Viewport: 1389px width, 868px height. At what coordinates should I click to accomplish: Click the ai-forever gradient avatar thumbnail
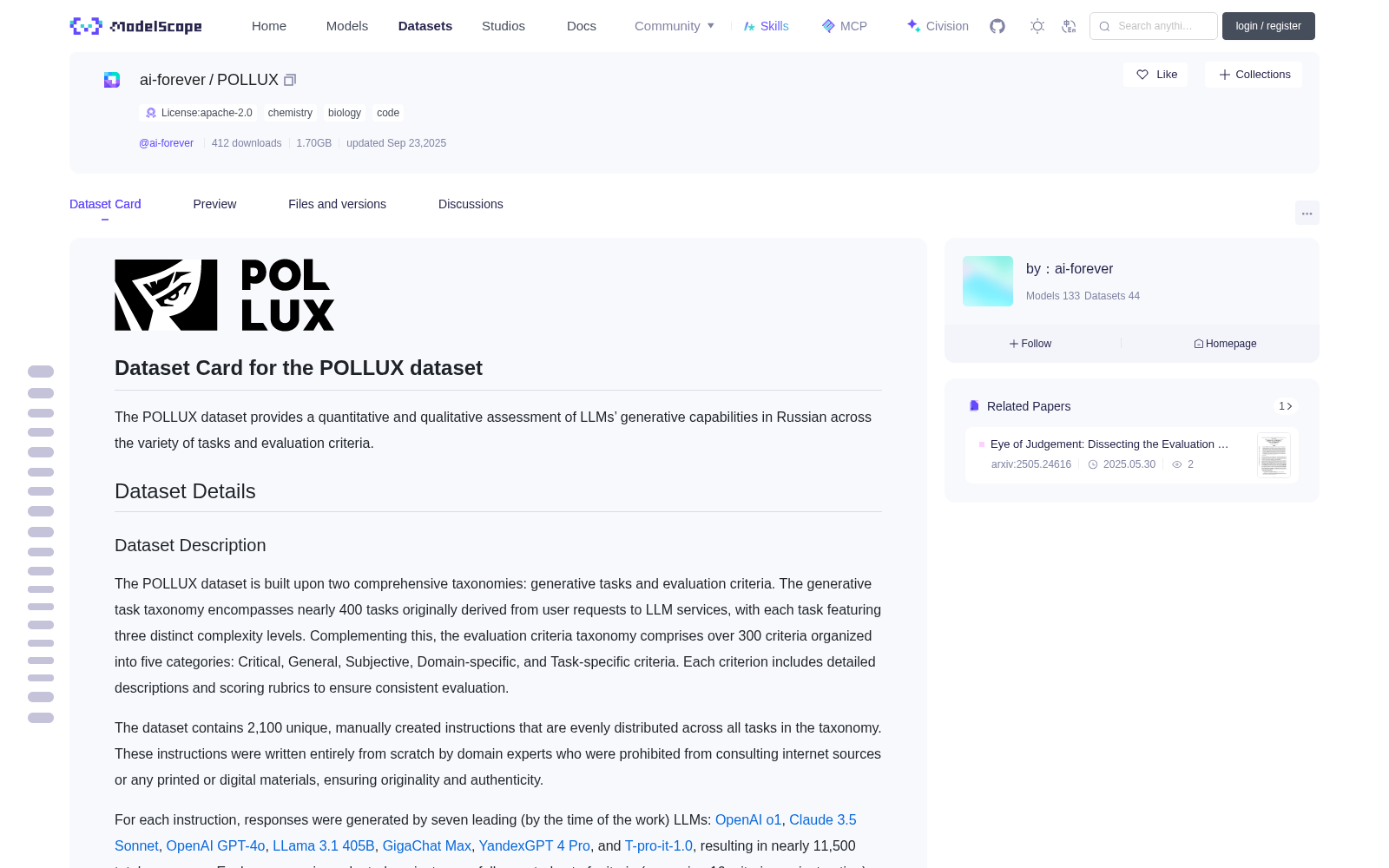coord(988,281)
